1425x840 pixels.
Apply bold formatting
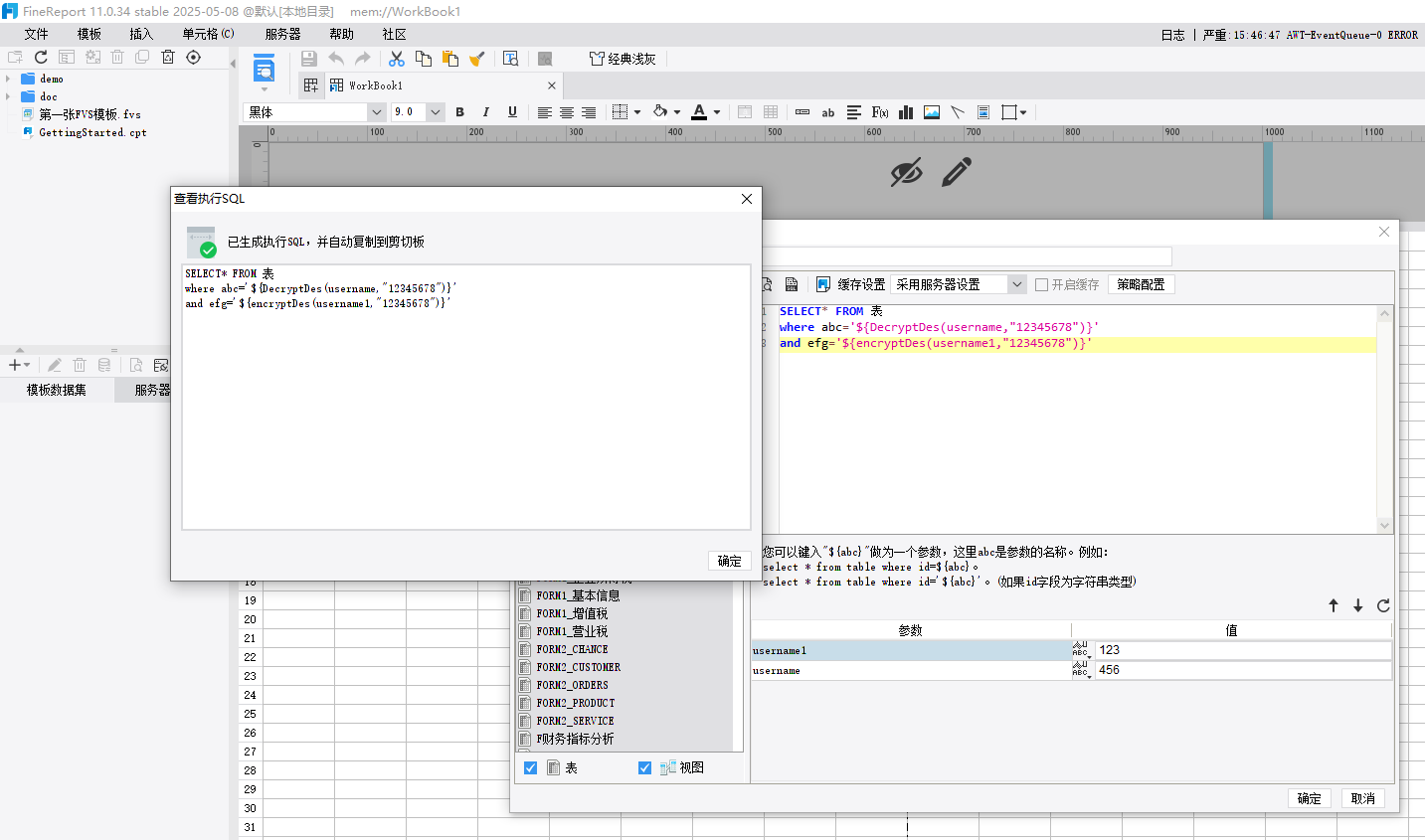460,112
